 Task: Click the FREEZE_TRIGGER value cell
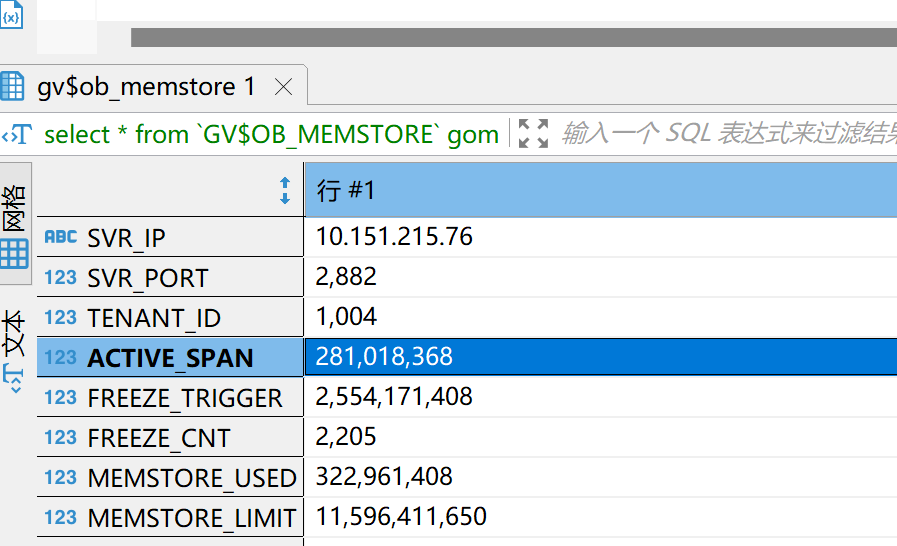pos(394,397)
